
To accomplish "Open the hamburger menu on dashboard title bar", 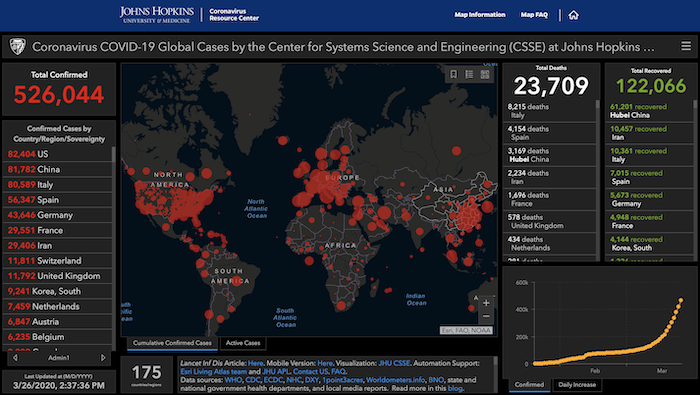I will pyautogui.click(x=686, y=46).
